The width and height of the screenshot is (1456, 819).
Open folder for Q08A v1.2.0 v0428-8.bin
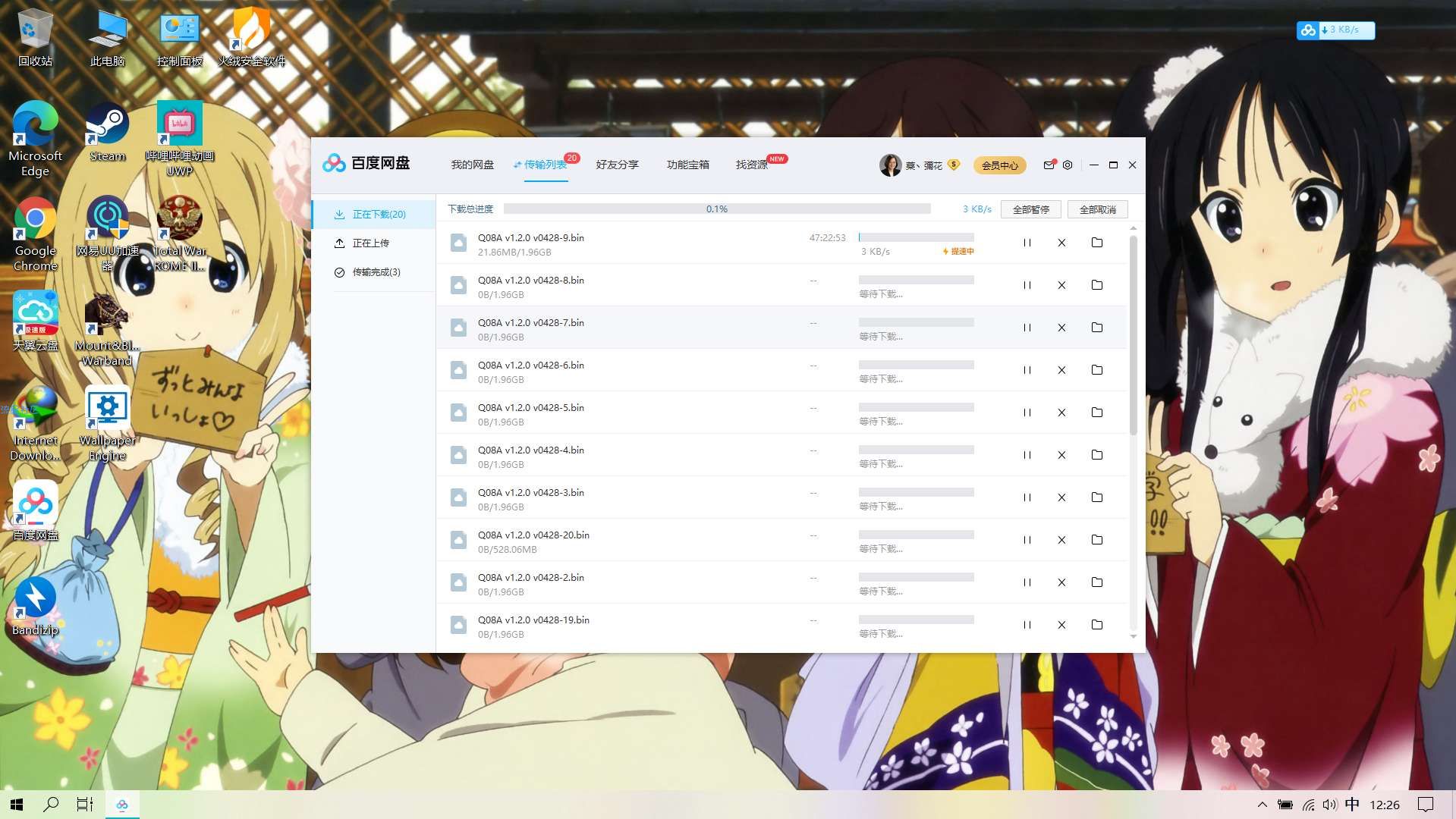(x=1096, y=285)
